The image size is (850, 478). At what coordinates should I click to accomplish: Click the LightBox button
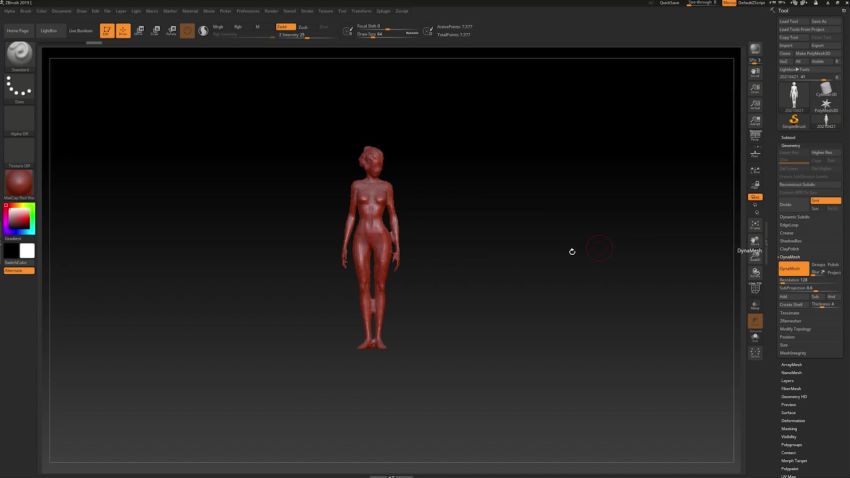49,31
